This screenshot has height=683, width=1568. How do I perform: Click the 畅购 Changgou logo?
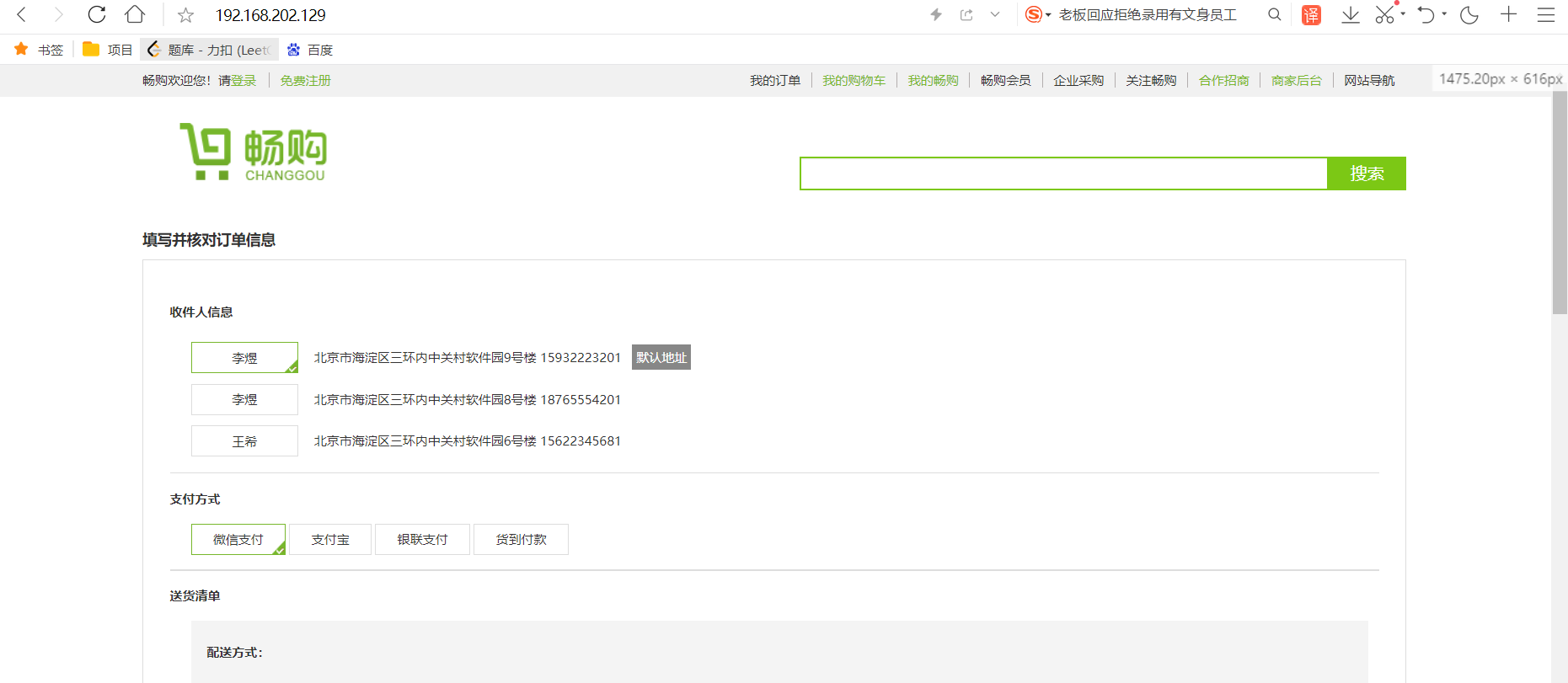253,152
